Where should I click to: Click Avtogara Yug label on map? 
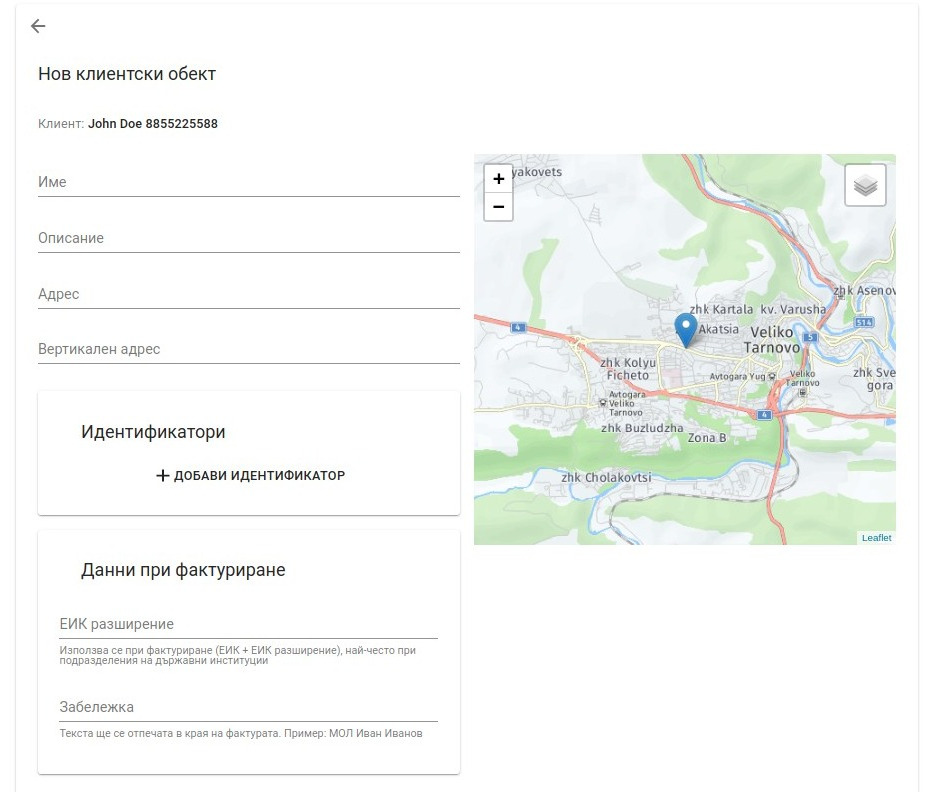(737, 376)
